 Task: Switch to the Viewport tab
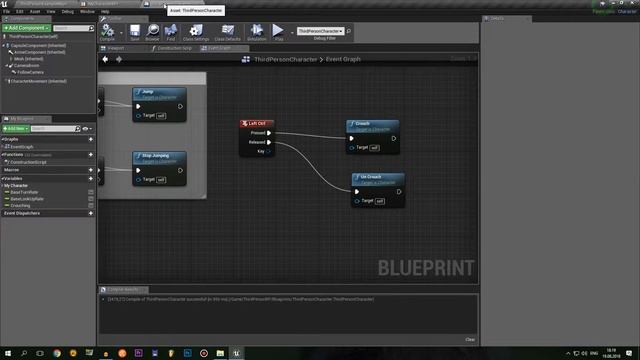pos(122,48)
